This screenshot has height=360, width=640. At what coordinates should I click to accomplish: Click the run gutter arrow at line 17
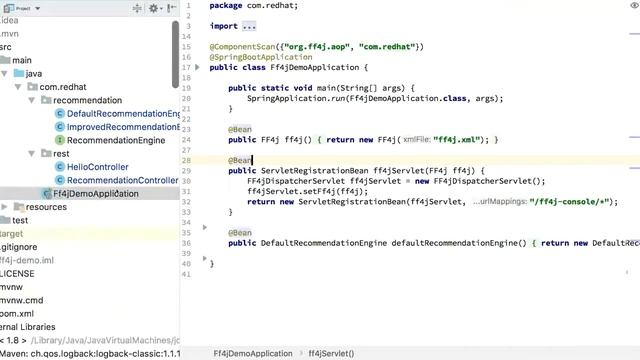click(198, 67)
